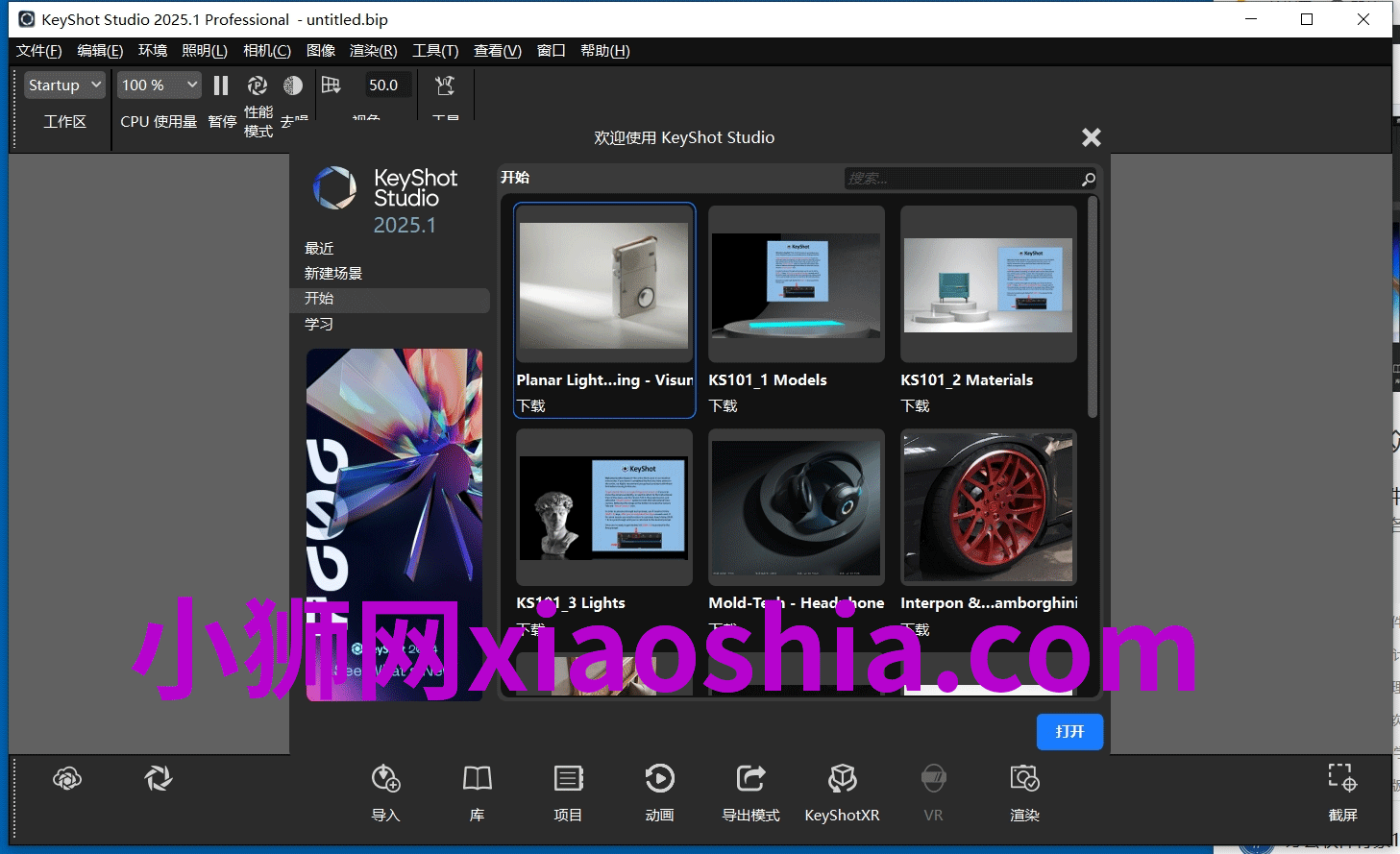Viewport: 1400px width, 854px height.
Task: Open the 动画 (Animation) panel
Action: pos(659,790)
